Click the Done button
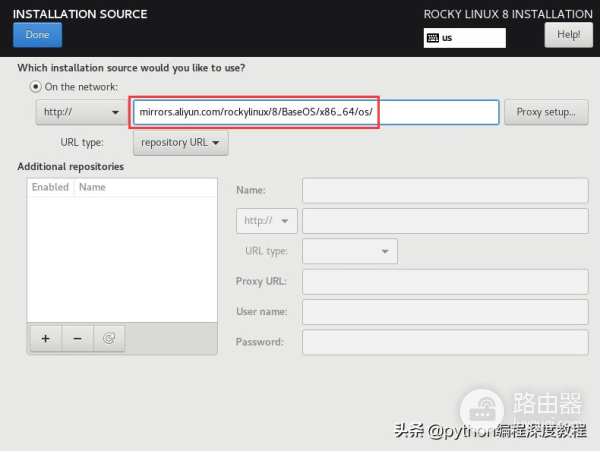 (37, 35)
